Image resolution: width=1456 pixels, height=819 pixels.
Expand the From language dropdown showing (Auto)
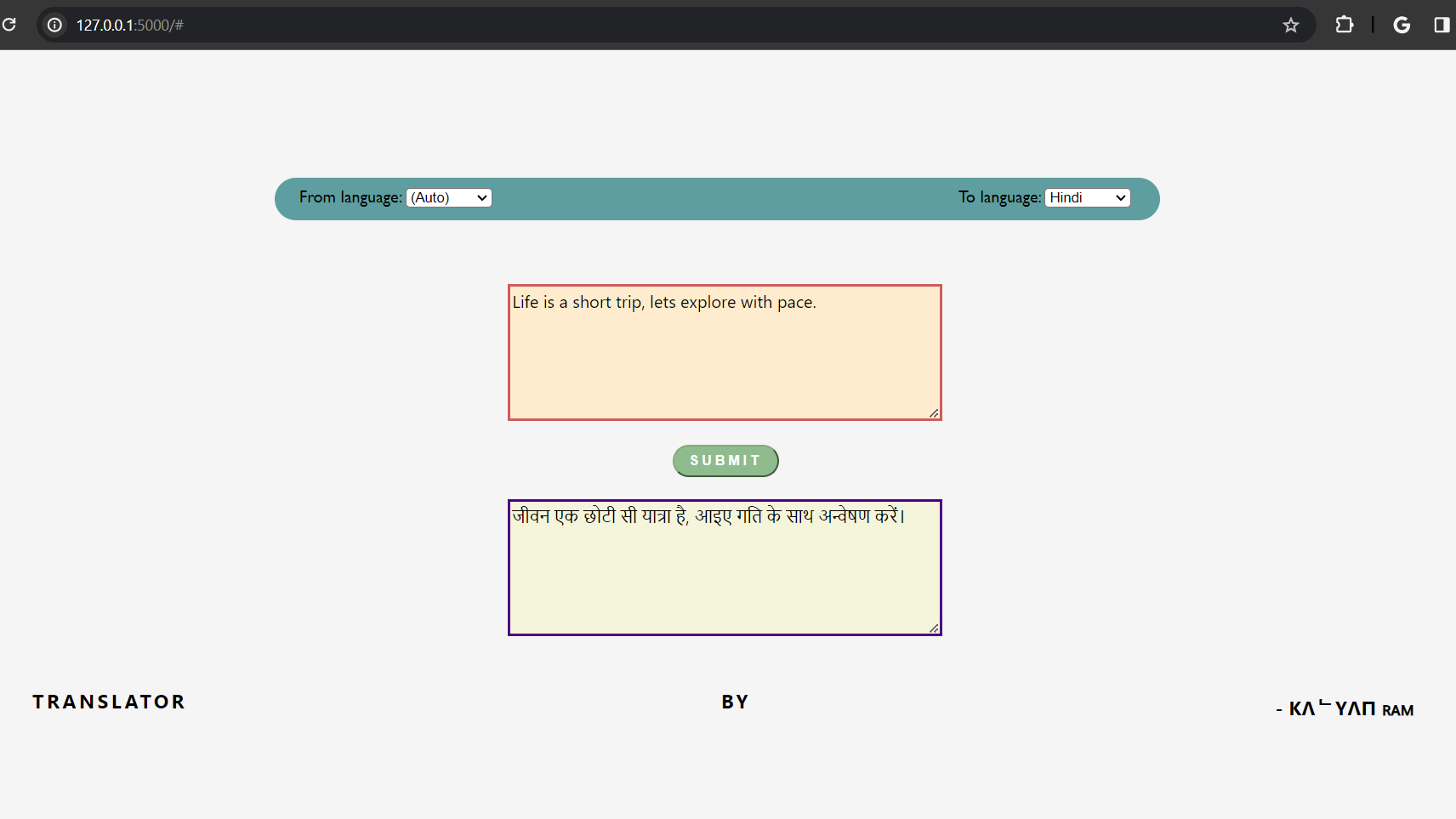tap(449, 197)
